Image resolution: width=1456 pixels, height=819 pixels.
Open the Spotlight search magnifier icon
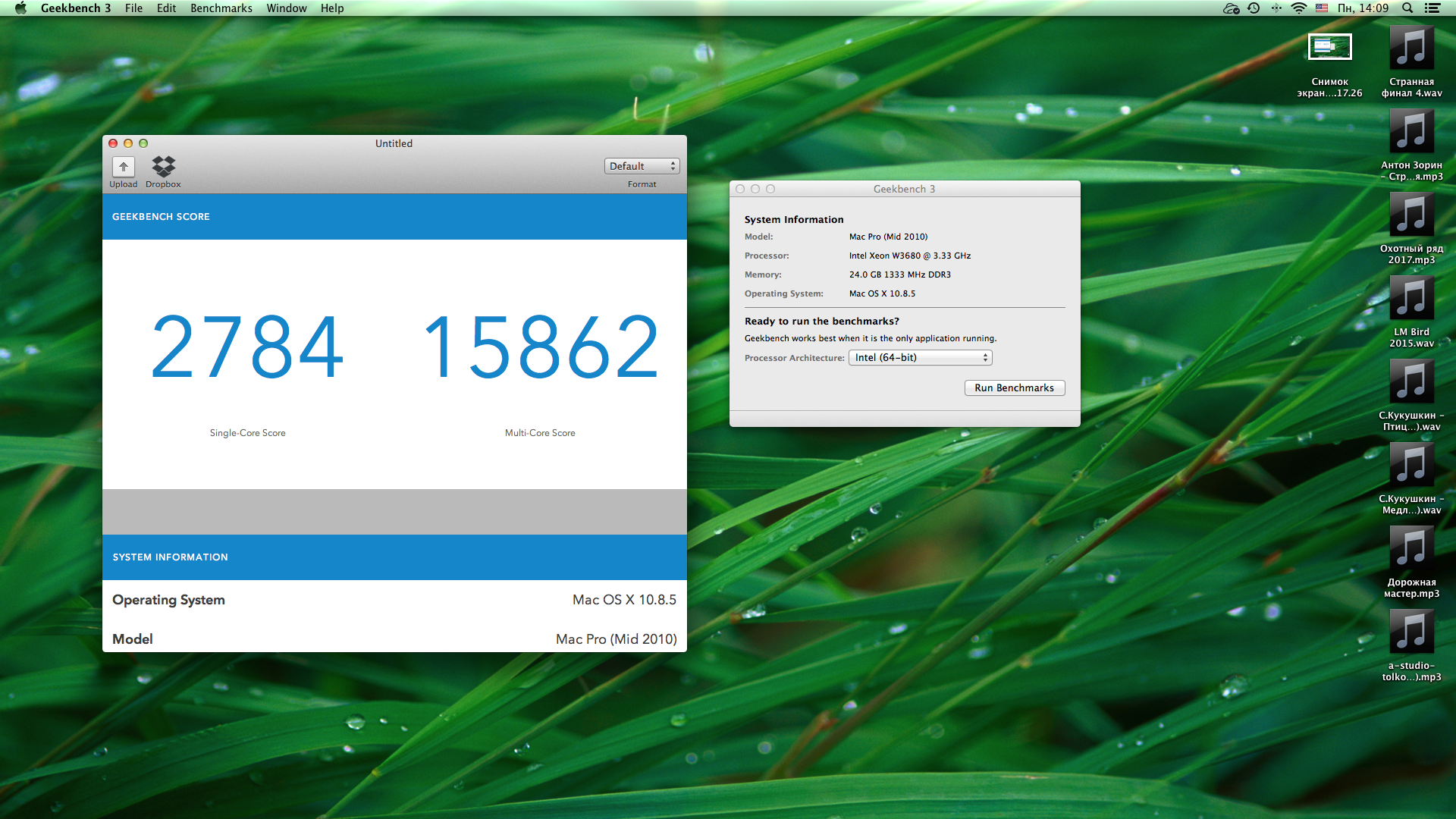1407,8
